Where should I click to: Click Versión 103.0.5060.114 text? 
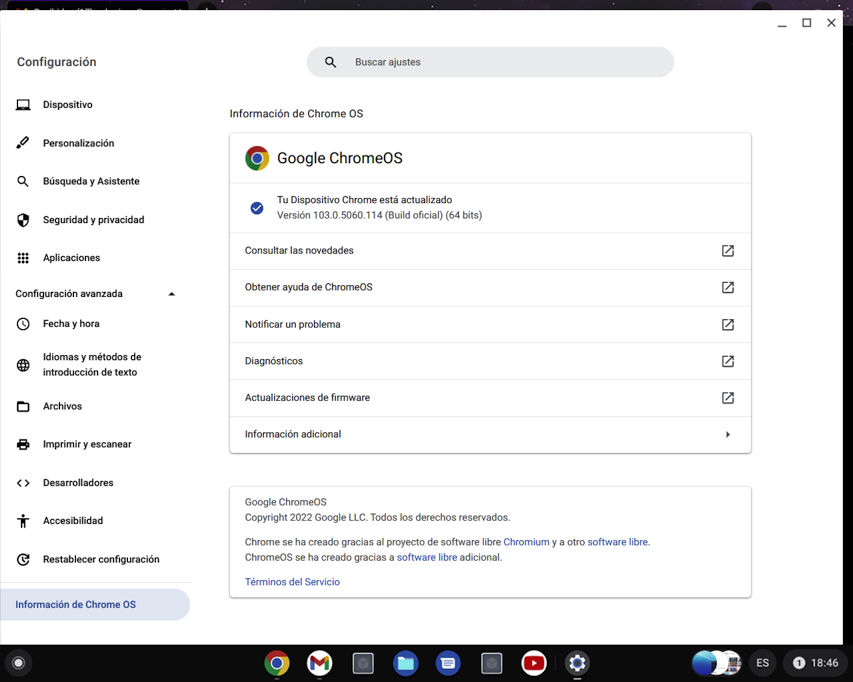click(x=379, y=215)
